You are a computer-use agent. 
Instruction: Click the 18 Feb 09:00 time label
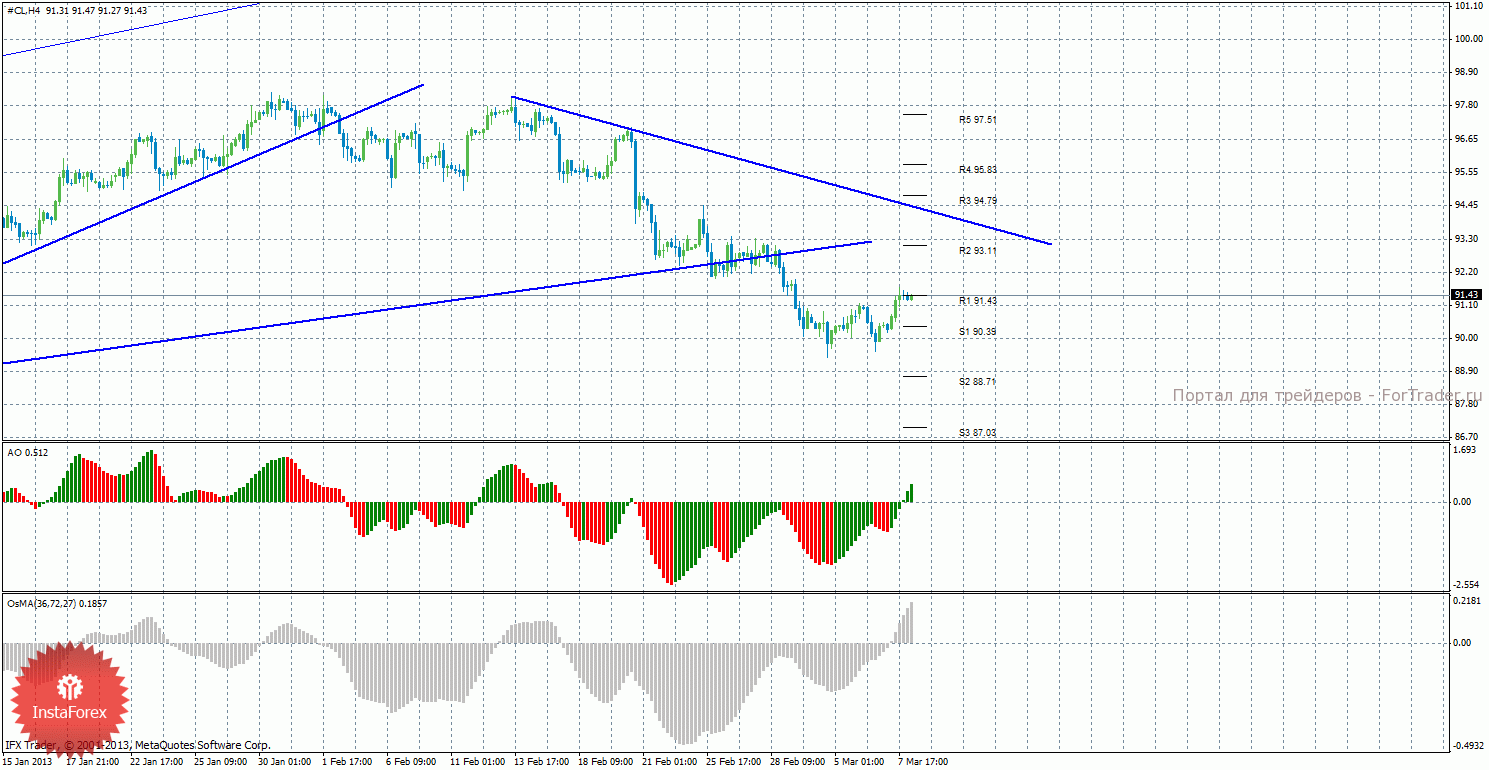tap(606, 761)
